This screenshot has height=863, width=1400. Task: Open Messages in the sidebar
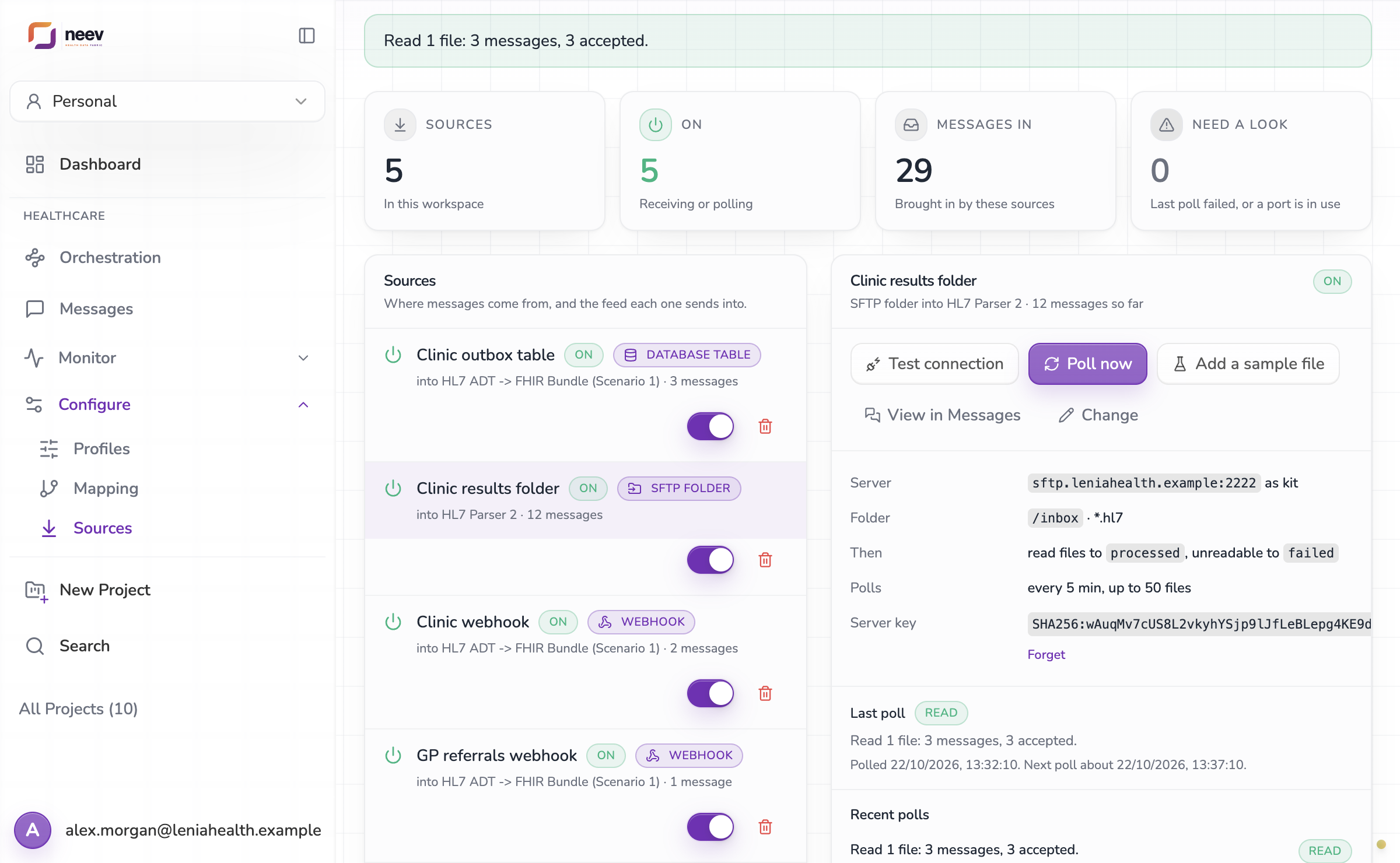[167, 309]
